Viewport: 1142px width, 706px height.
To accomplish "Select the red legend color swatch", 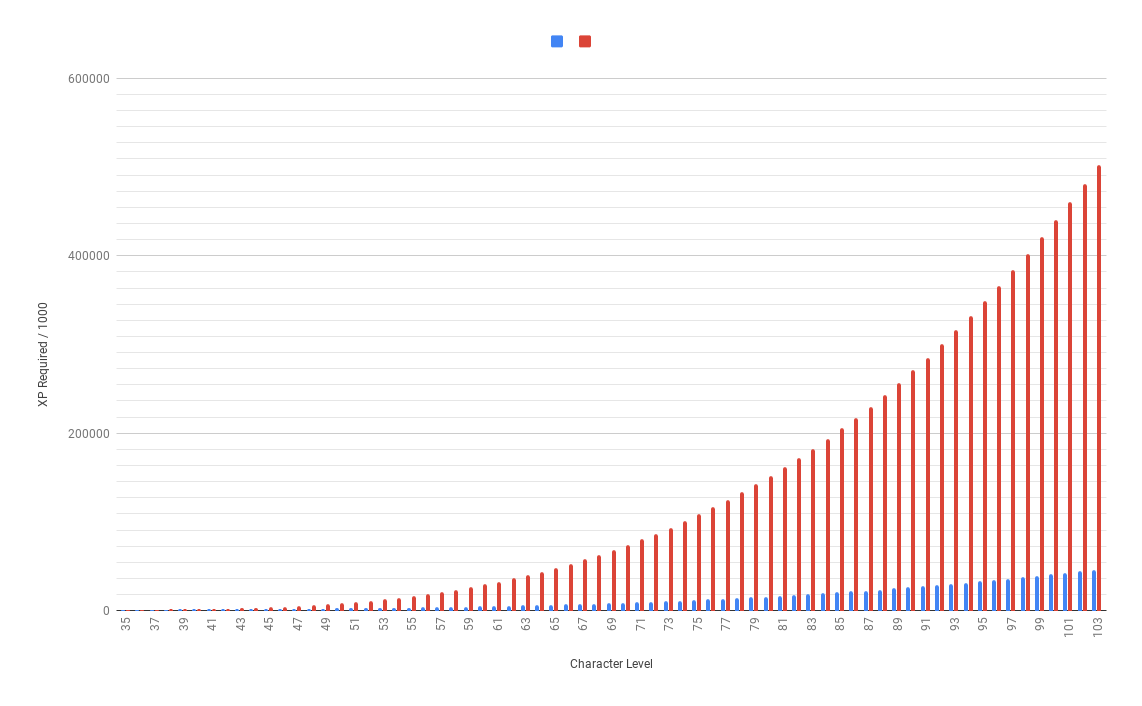I will click(584, 41).
